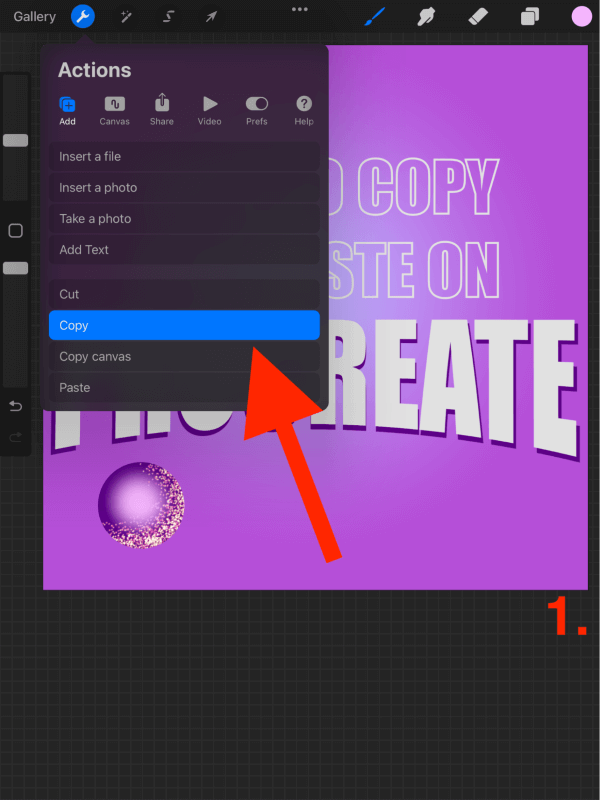Tap the Undo arrow in sidebar
The height and width of the screenshot is (800, 600).
pyautogui.click(x=16, y=406)
